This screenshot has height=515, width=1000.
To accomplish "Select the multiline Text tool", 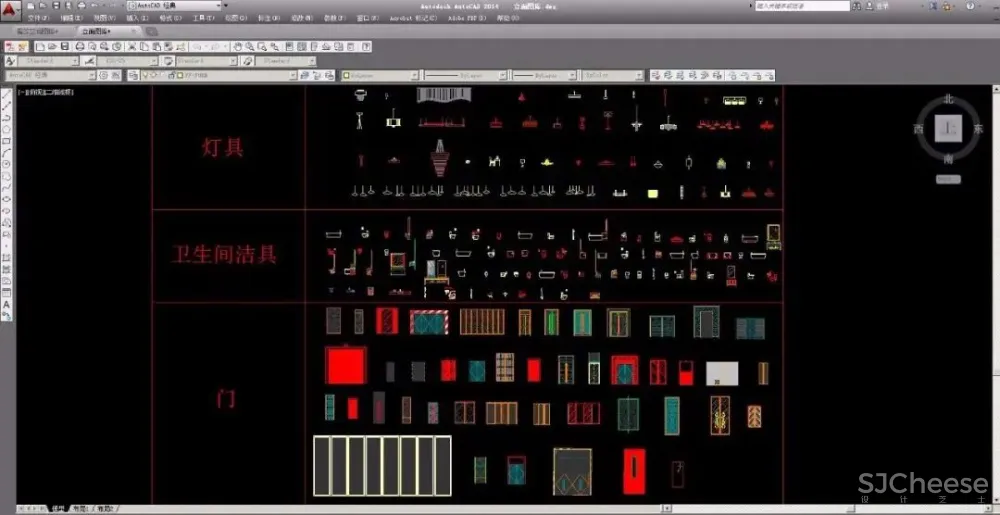I will (x=7, y=303).
